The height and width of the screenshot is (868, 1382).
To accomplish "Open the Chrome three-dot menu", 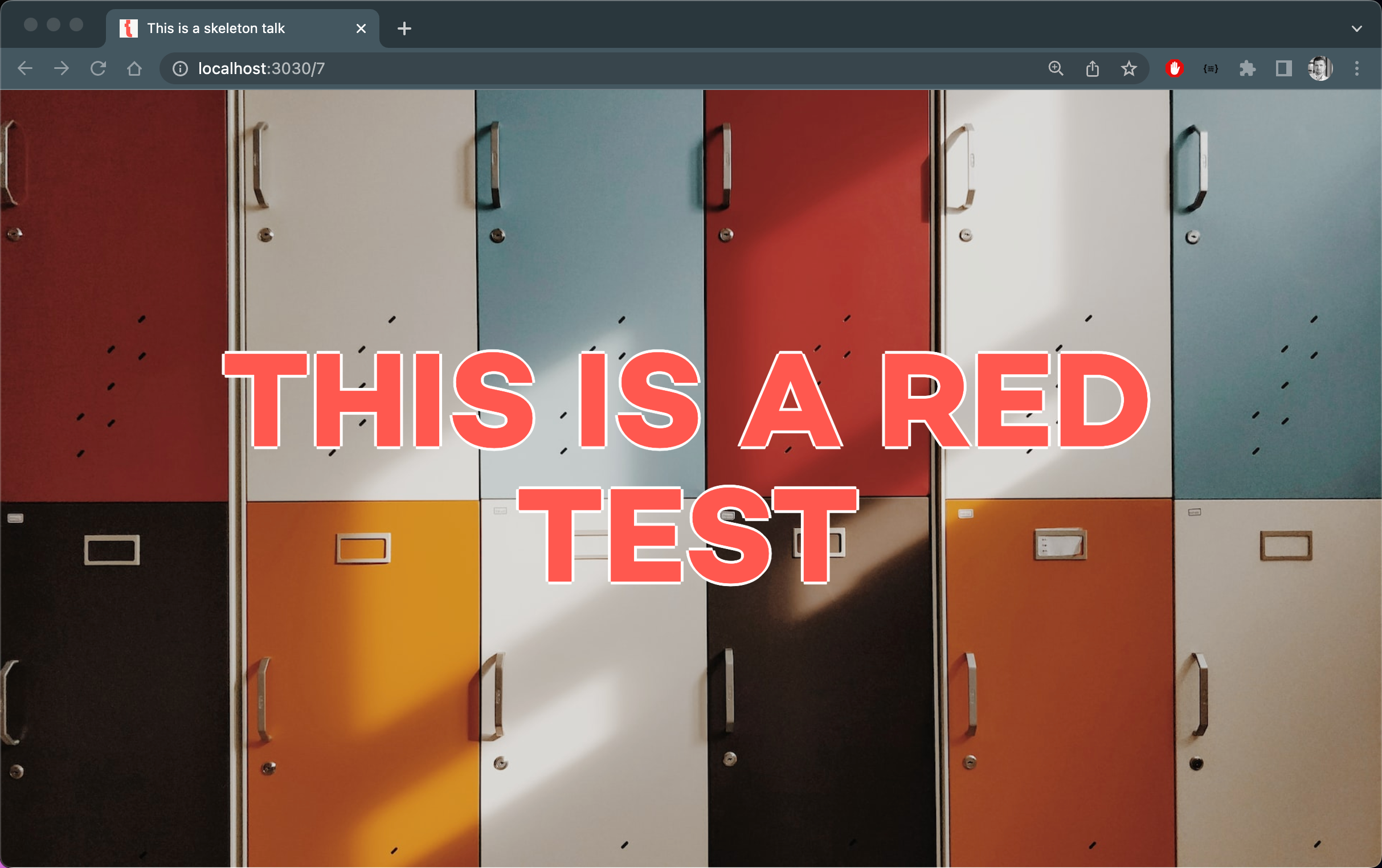I will coord(1357,69).
